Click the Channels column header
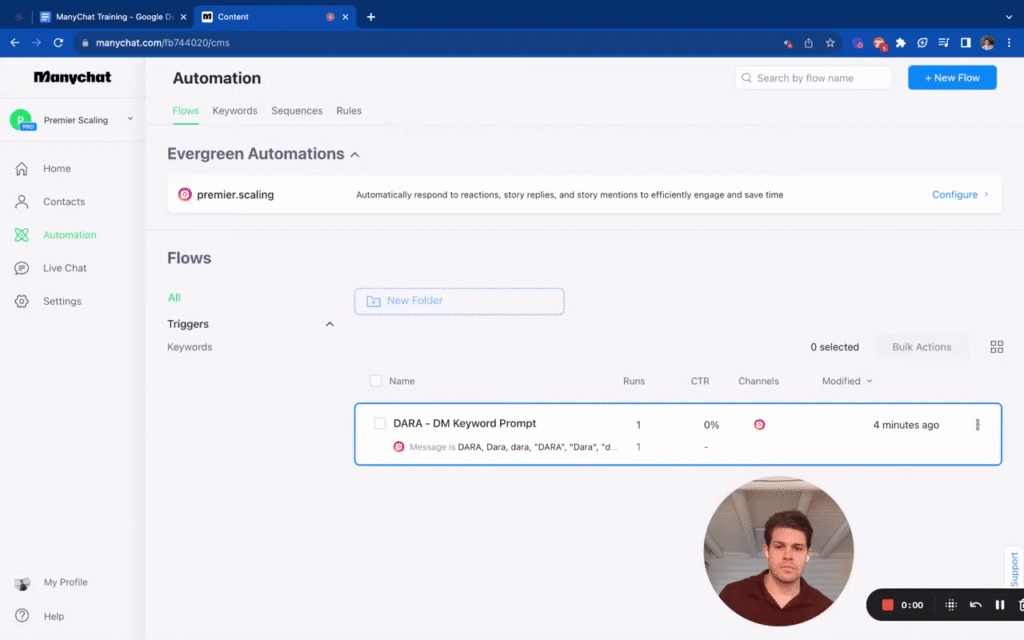1024x640 pixels. pos(758,381)
